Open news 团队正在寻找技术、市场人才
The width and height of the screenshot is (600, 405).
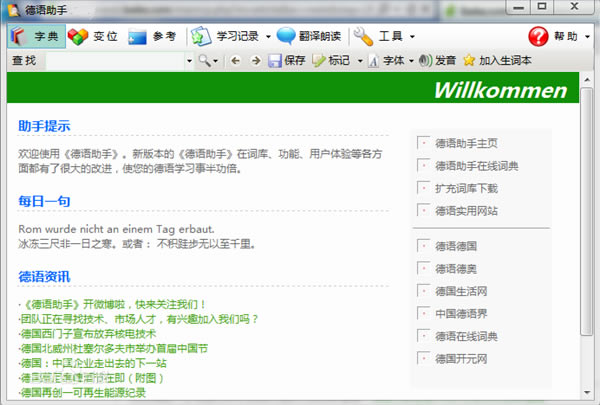[x=140, y=319]
